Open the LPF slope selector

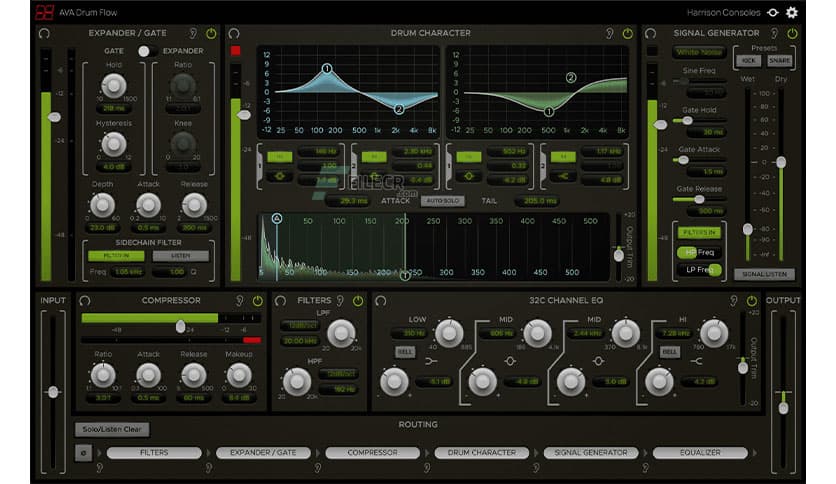click(x=300, y=326)
